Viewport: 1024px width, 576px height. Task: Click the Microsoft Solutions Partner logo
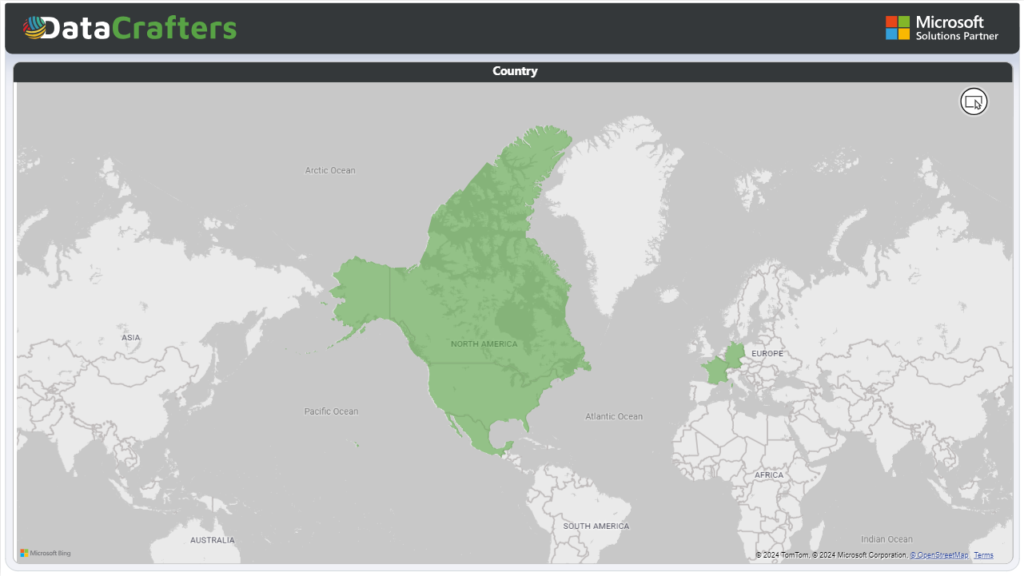tap(941, 28)
